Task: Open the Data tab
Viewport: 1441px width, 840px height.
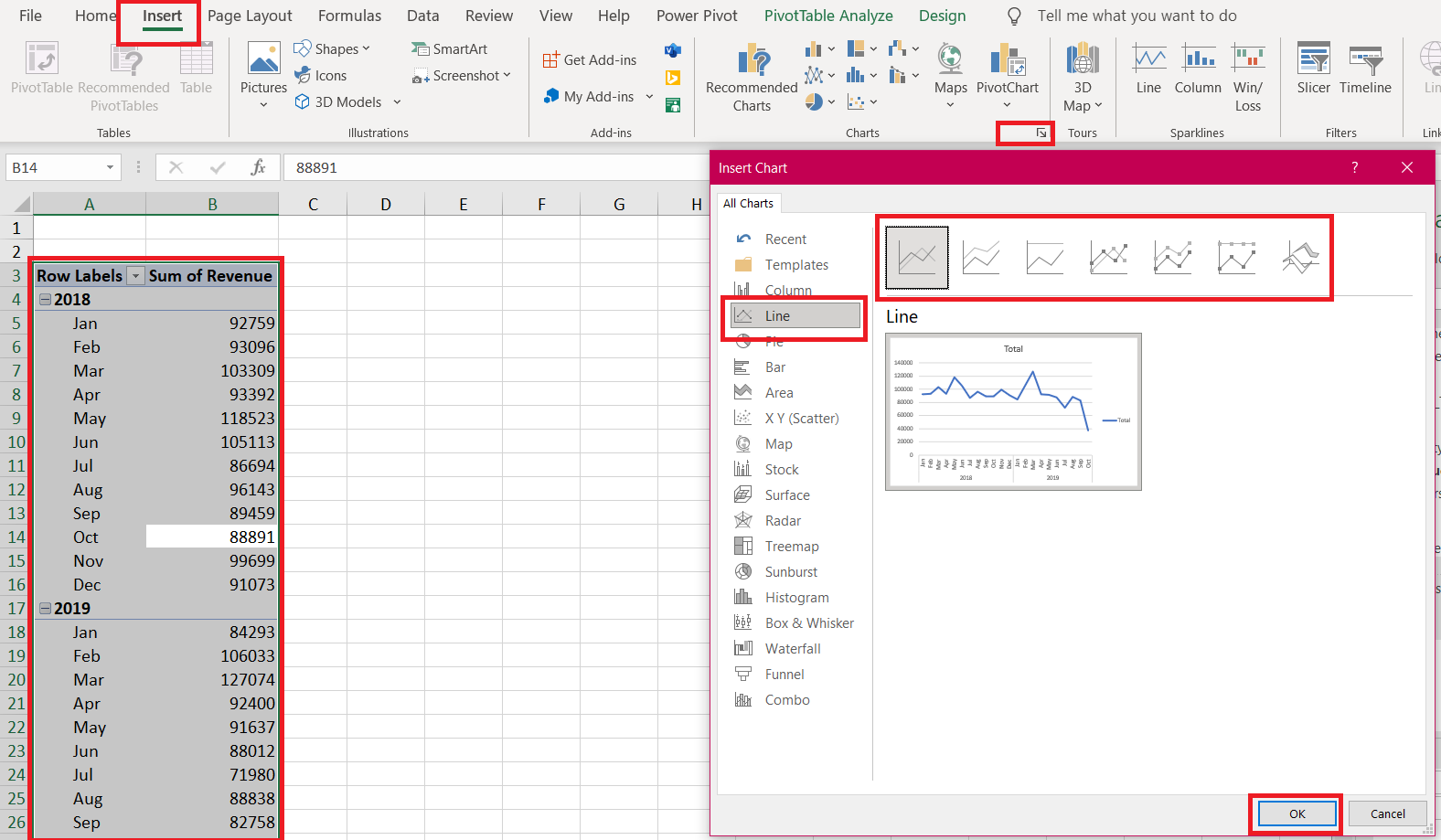Action: [423, 16]
